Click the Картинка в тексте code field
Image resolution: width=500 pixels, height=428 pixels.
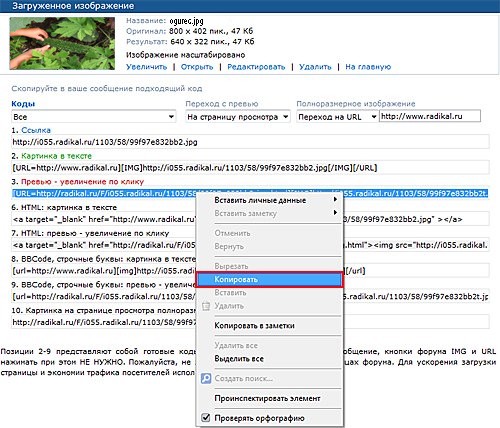(x=250, y=168)
